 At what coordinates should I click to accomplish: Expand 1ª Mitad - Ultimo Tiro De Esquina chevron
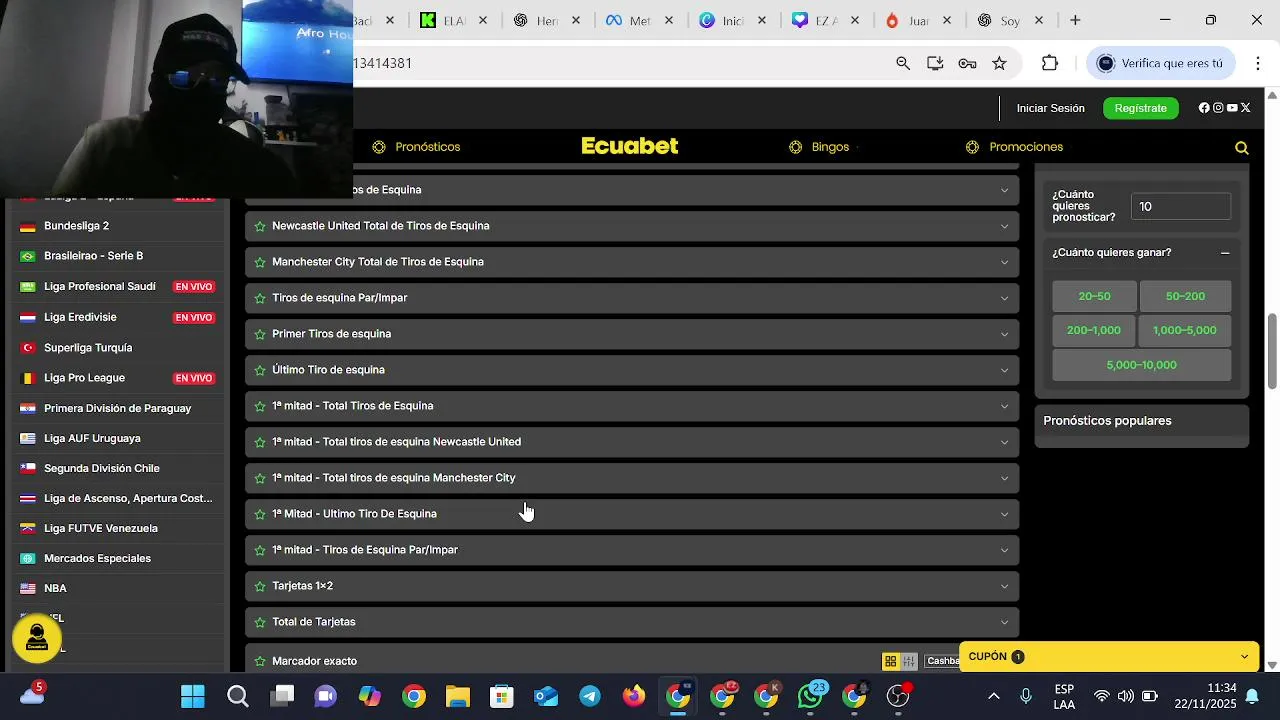[x=1004, y=514]
